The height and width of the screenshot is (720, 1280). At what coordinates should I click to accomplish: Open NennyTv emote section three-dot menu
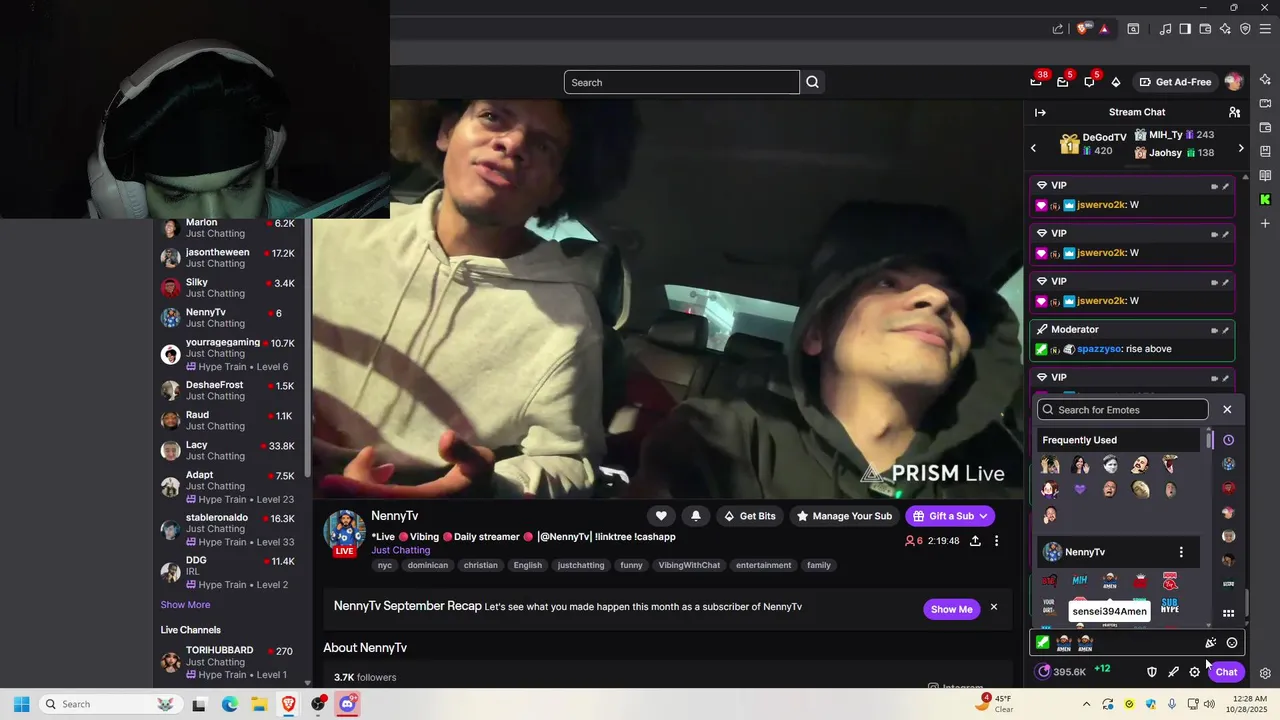point(1181,552)
